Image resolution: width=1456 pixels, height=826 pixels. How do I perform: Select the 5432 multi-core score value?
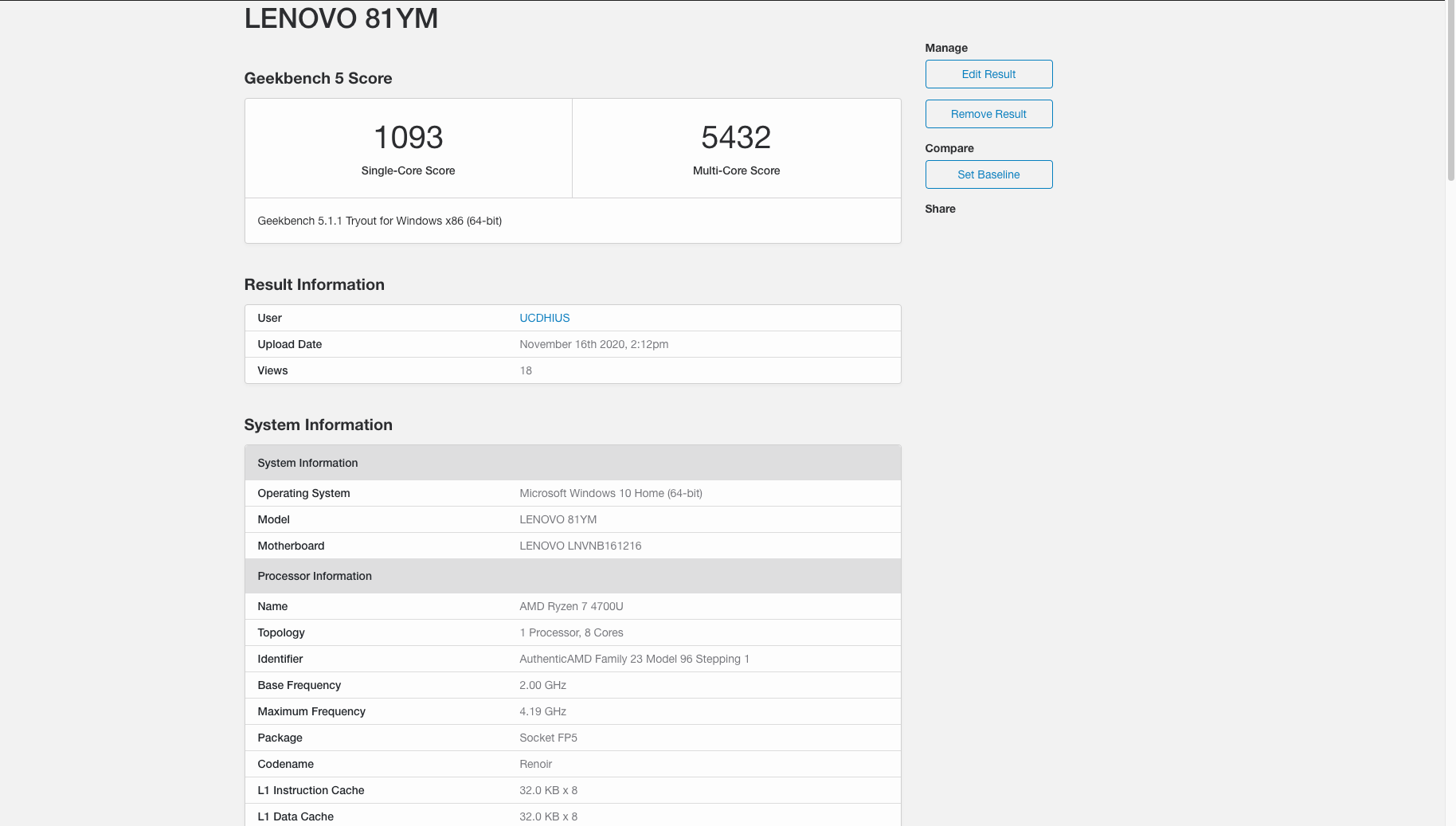click(x=736, y=137)
